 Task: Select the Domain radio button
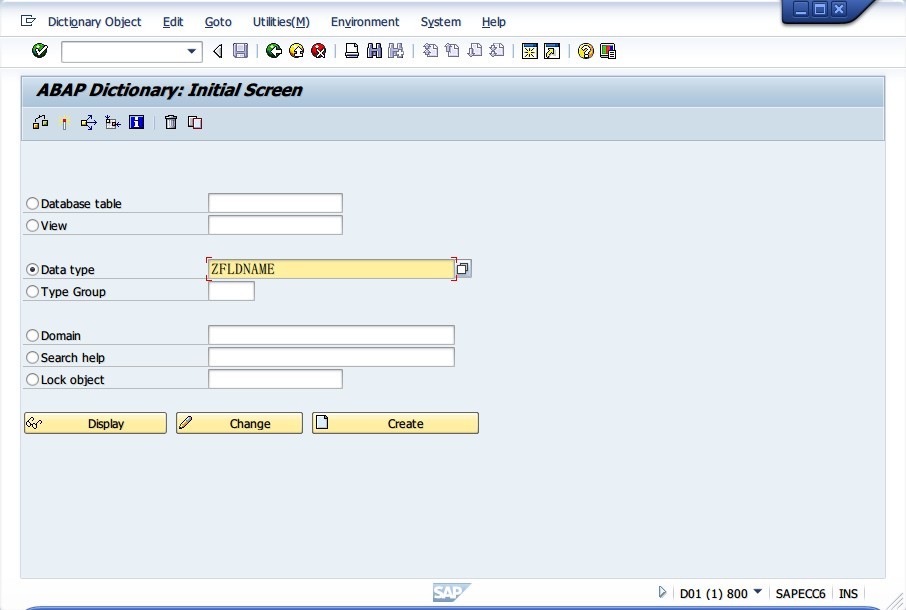coord(32,335)
